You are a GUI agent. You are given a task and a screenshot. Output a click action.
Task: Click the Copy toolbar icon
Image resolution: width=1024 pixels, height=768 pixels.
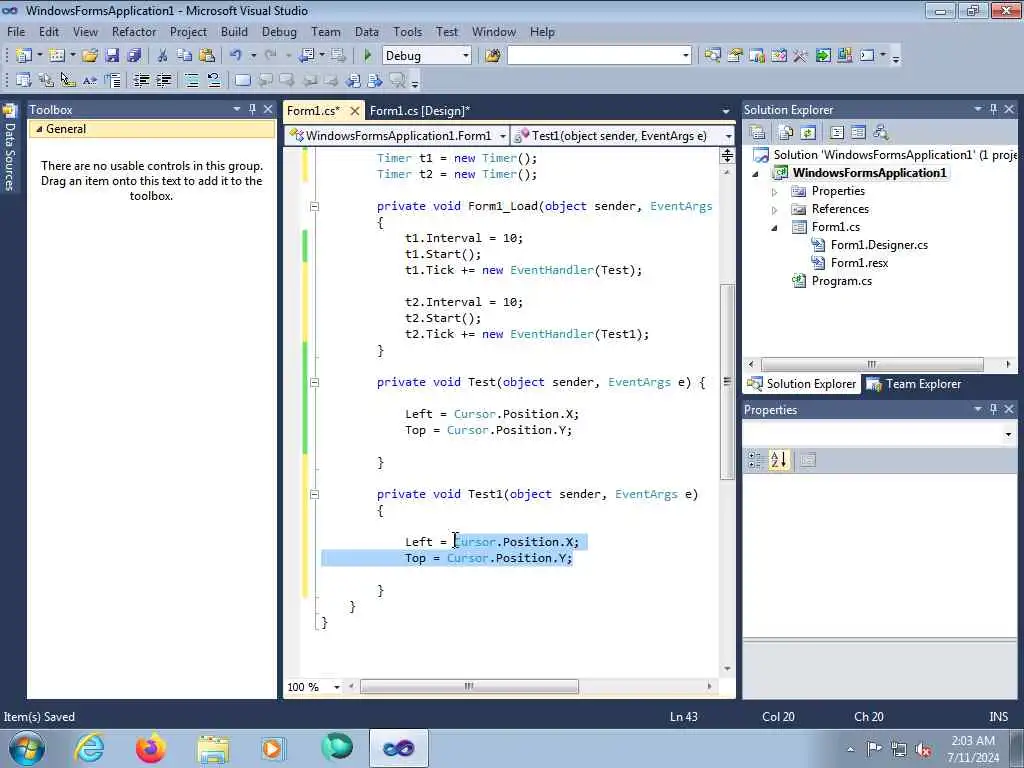point(185,56)
